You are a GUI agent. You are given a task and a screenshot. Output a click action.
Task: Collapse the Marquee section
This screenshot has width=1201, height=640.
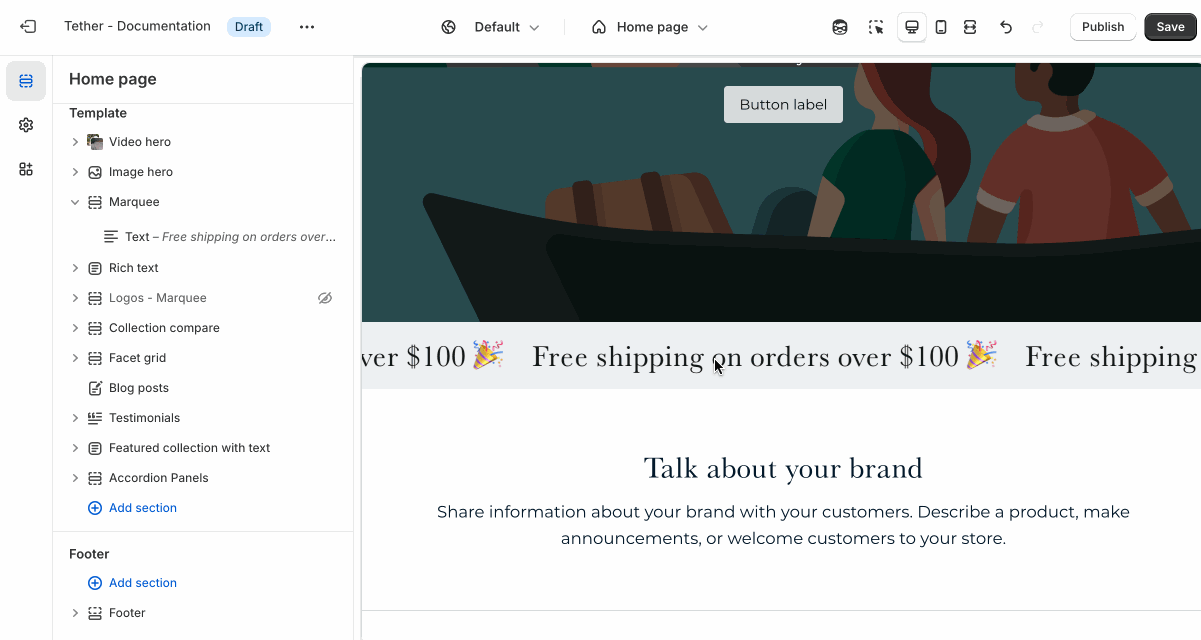coord(75,202)
